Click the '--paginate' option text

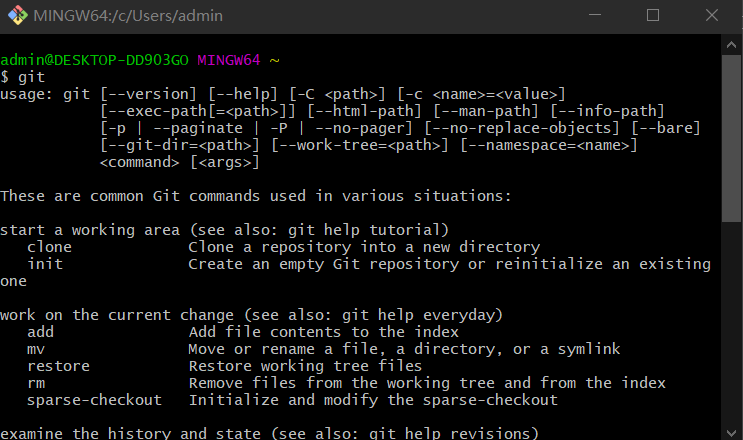pos(198,128)
